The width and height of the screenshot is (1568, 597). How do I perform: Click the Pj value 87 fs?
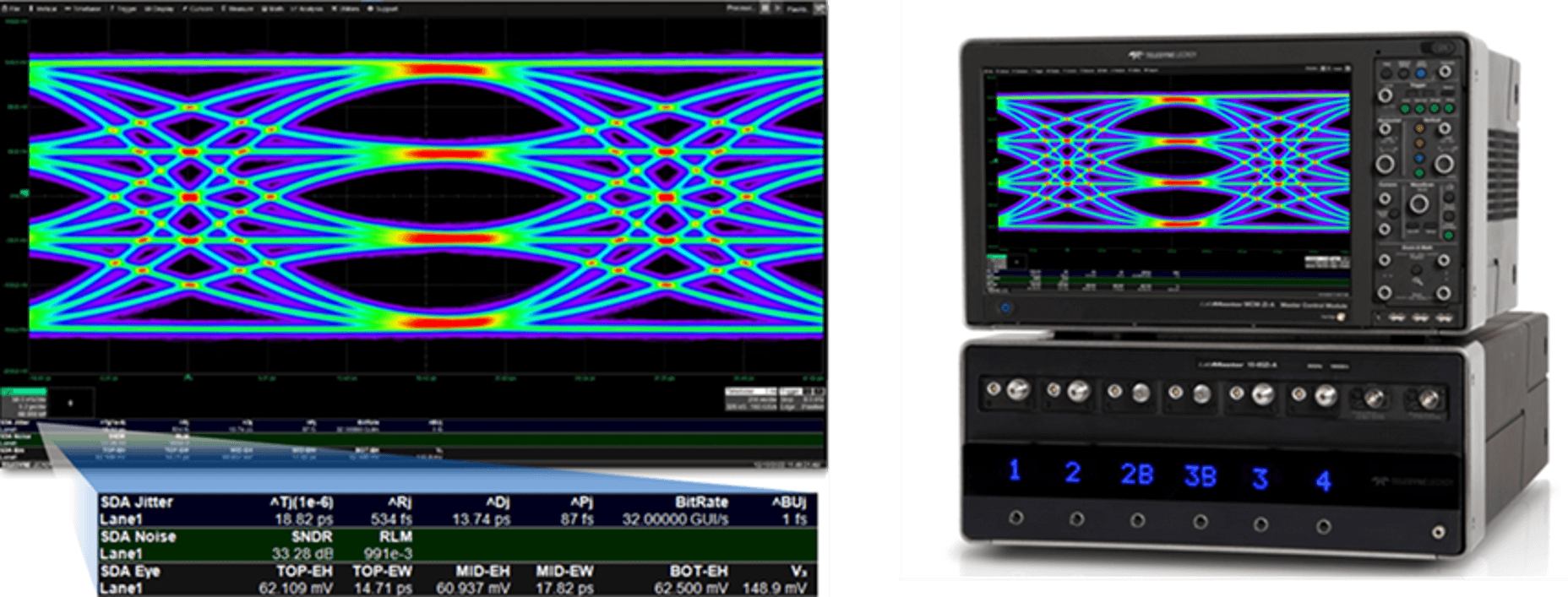[x=578, y=518]
